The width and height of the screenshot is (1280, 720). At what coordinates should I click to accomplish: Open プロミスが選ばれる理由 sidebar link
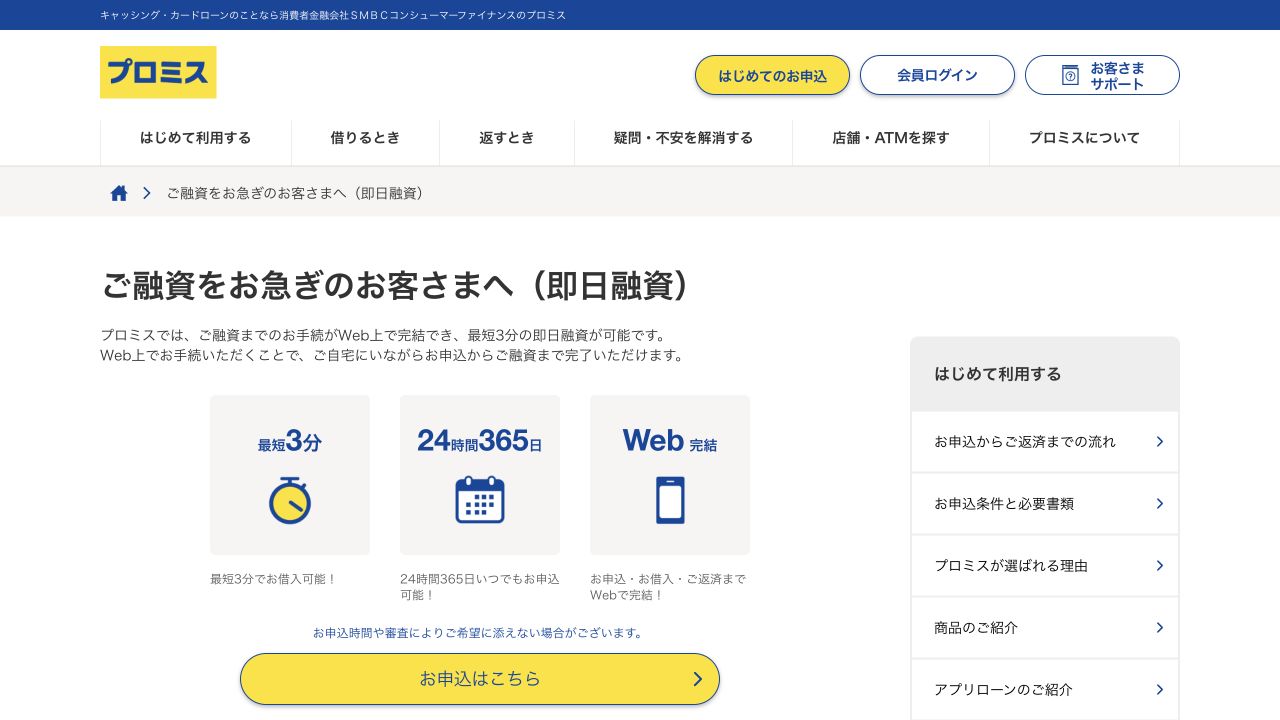(1045, 566)
